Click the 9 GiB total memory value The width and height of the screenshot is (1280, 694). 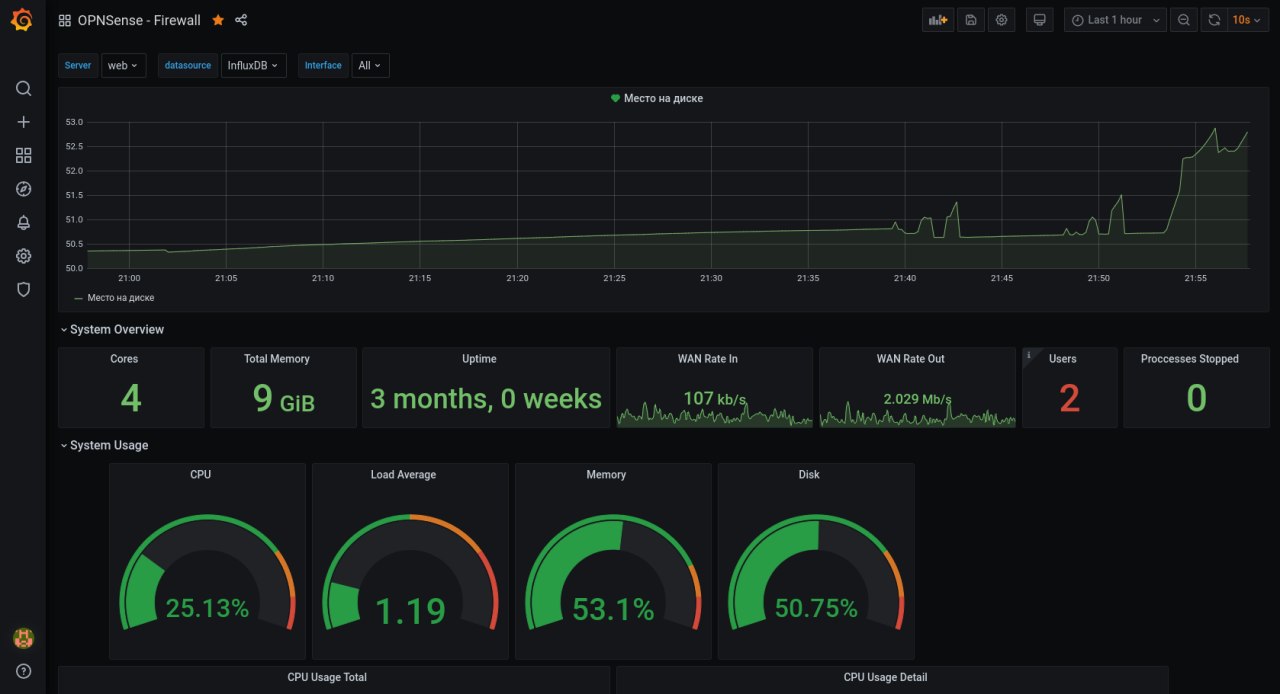[283, 399]
